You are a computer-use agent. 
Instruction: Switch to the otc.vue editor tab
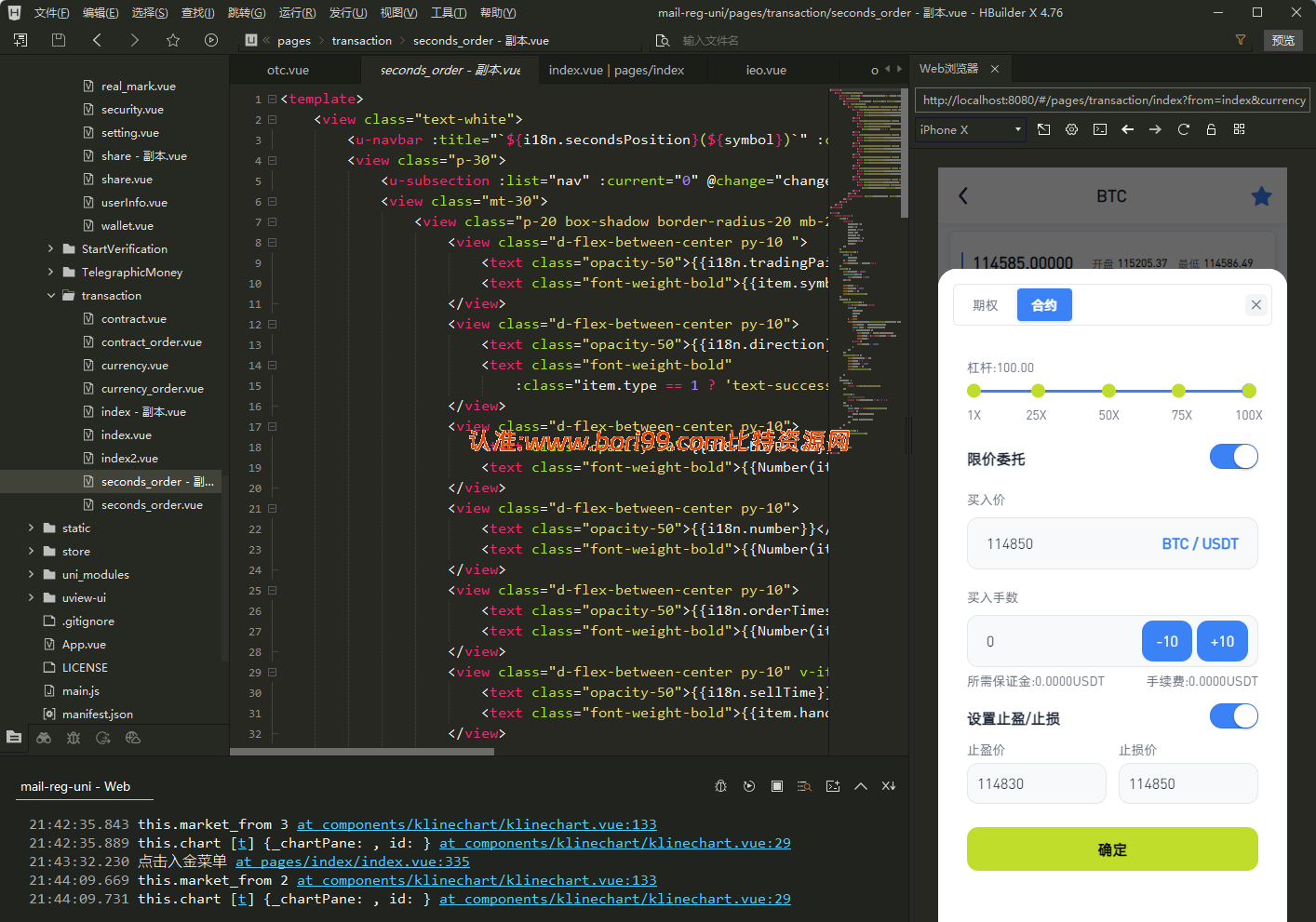288,70
